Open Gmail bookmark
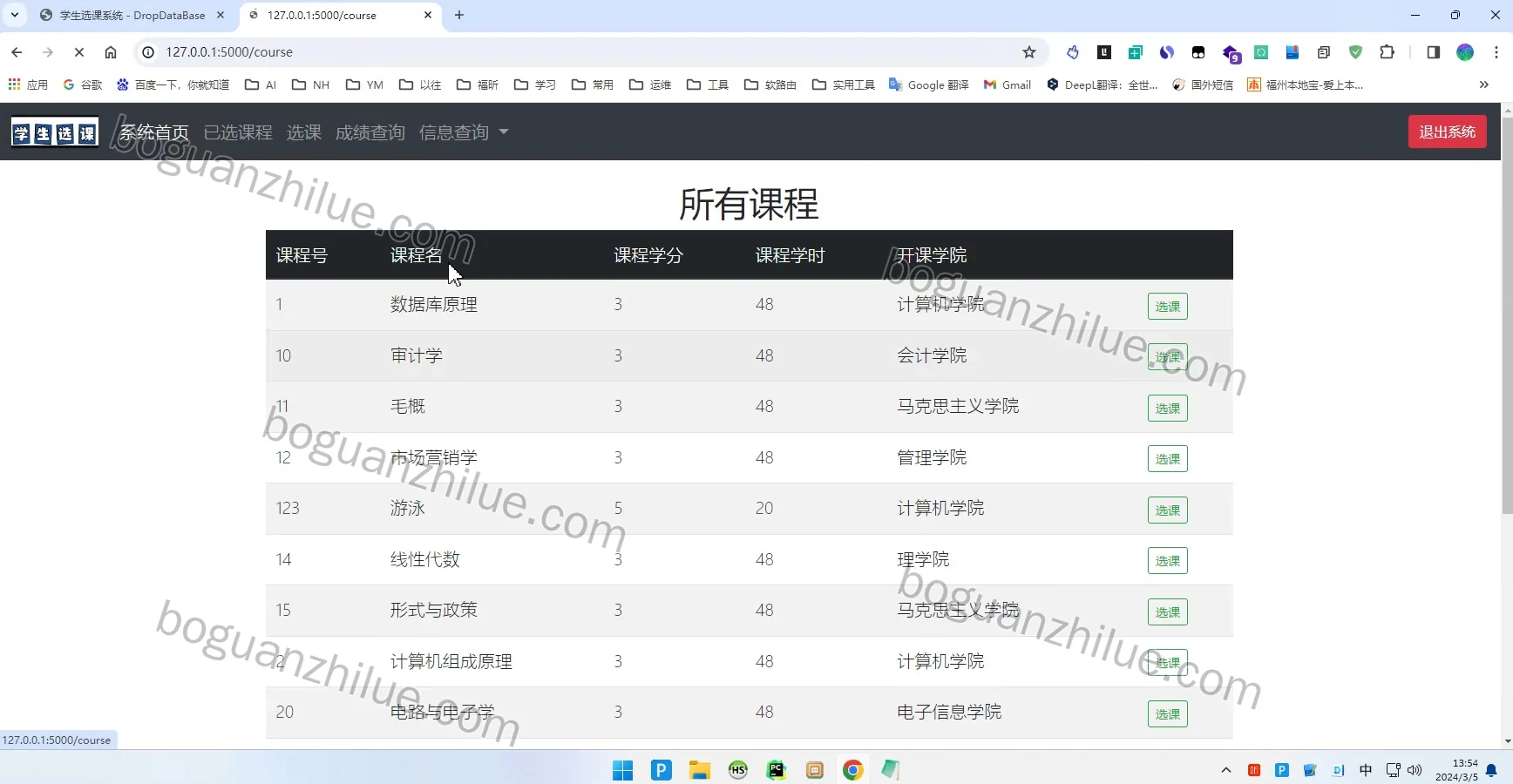Screen dimensions: 1513x784 (1008, 84)
